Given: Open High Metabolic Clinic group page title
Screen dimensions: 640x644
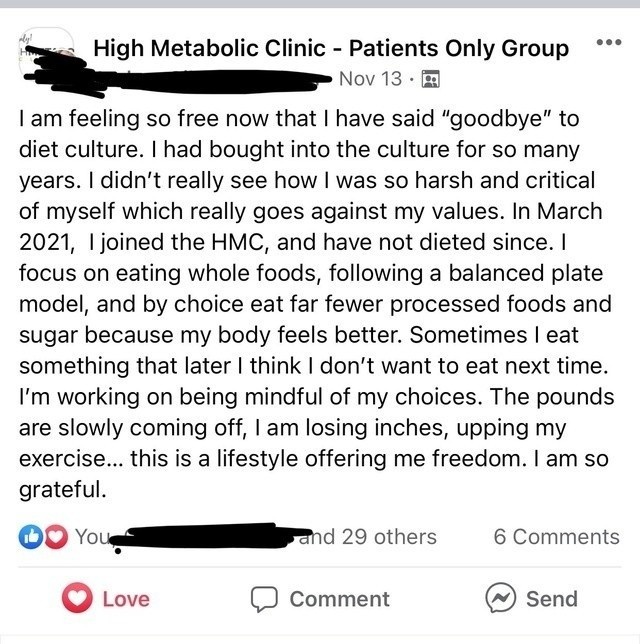Looking at the screenshot, I should click(x=331, y=48).
